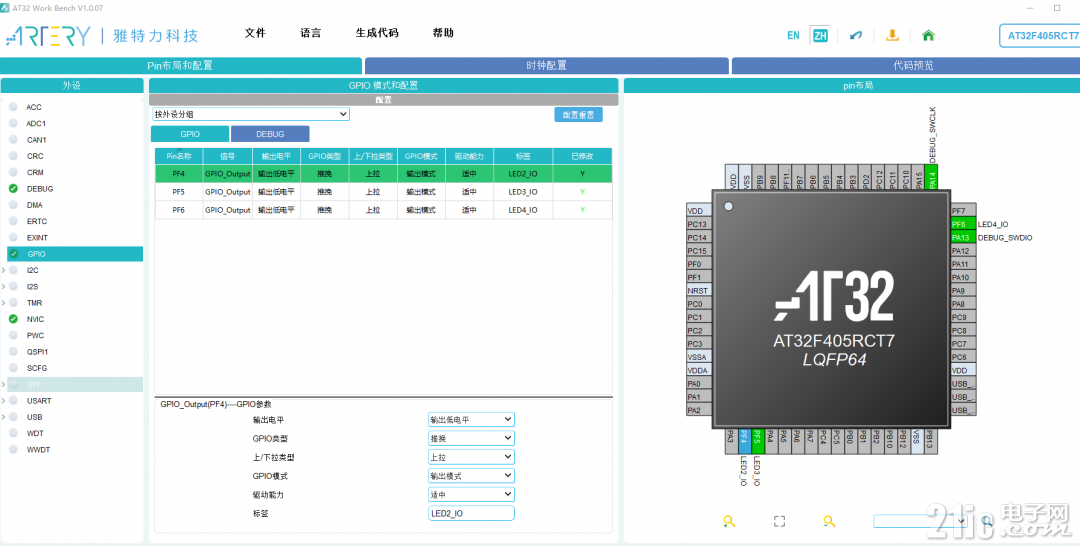1080x546 pixels.
Task: Open the 输出电平 dropdown
Action: (x=471, y=419)
